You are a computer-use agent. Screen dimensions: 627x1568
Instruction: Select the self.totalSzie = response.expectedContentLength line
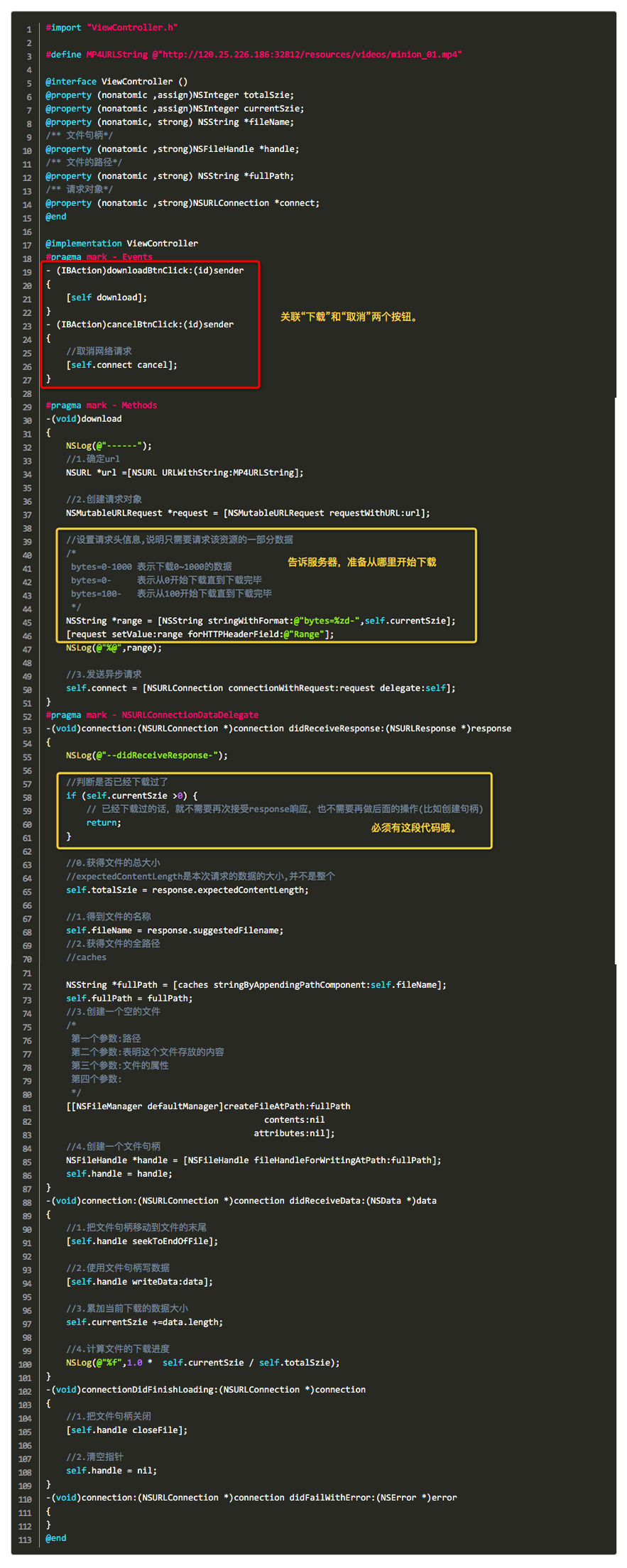(x=187, y=891)
